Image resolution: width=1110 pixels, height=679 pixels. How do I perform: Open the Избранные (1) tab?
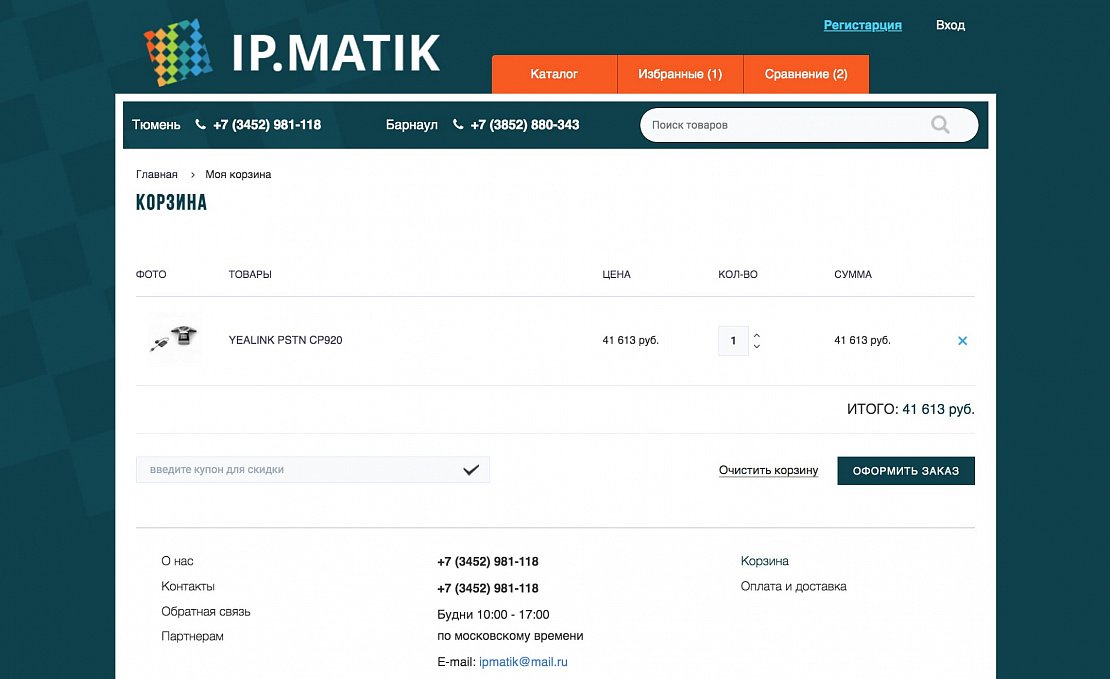tap(680, 74)
